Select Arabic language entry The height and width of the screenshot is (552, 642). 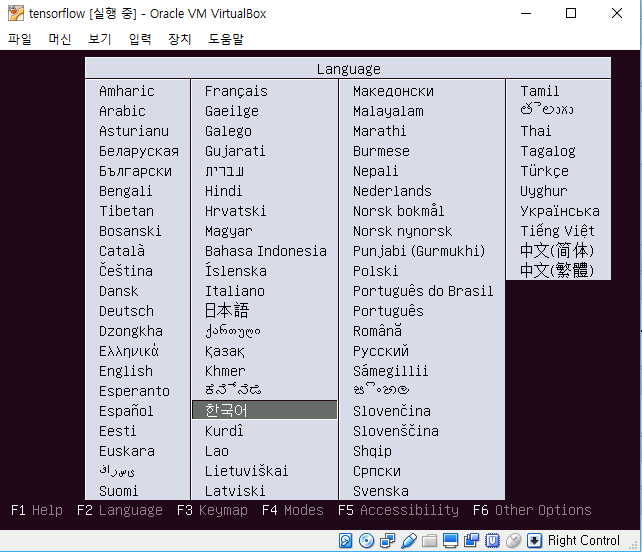pos(122,111)
